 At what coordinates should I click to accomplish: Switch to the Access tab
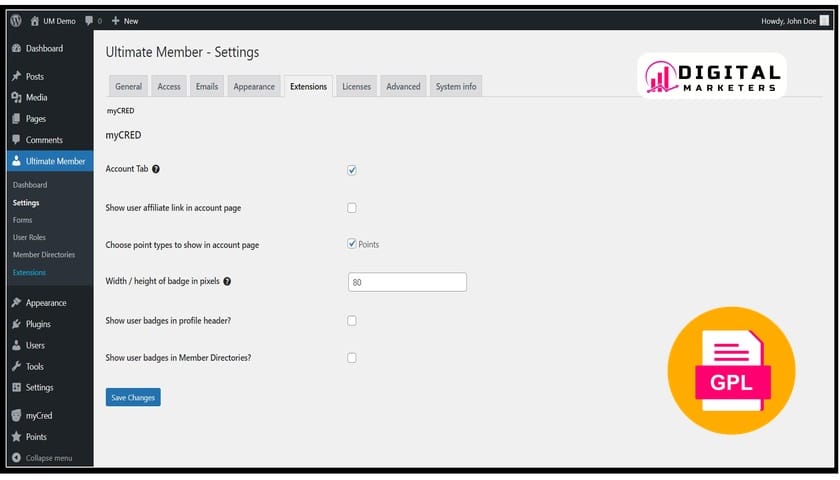coord(169,86)
